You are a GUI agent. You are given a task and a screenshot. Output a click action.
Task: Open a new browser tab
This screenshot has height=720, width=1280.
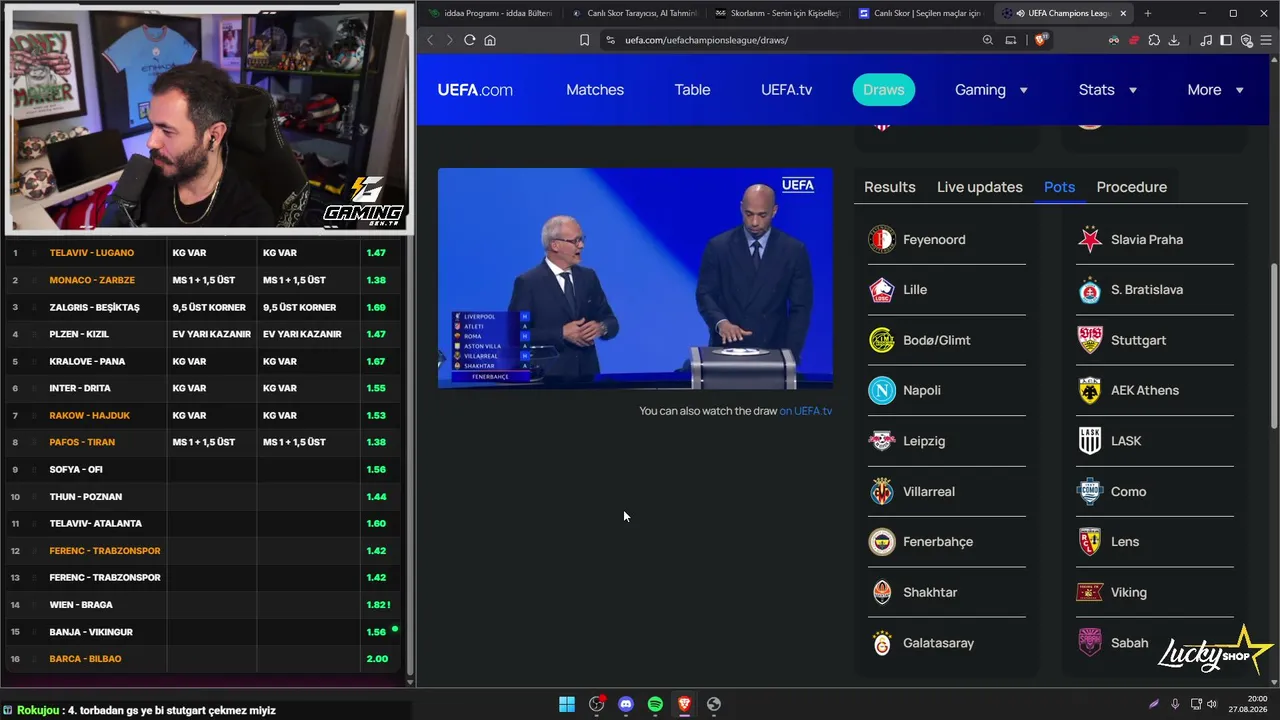pos(1147,13)
